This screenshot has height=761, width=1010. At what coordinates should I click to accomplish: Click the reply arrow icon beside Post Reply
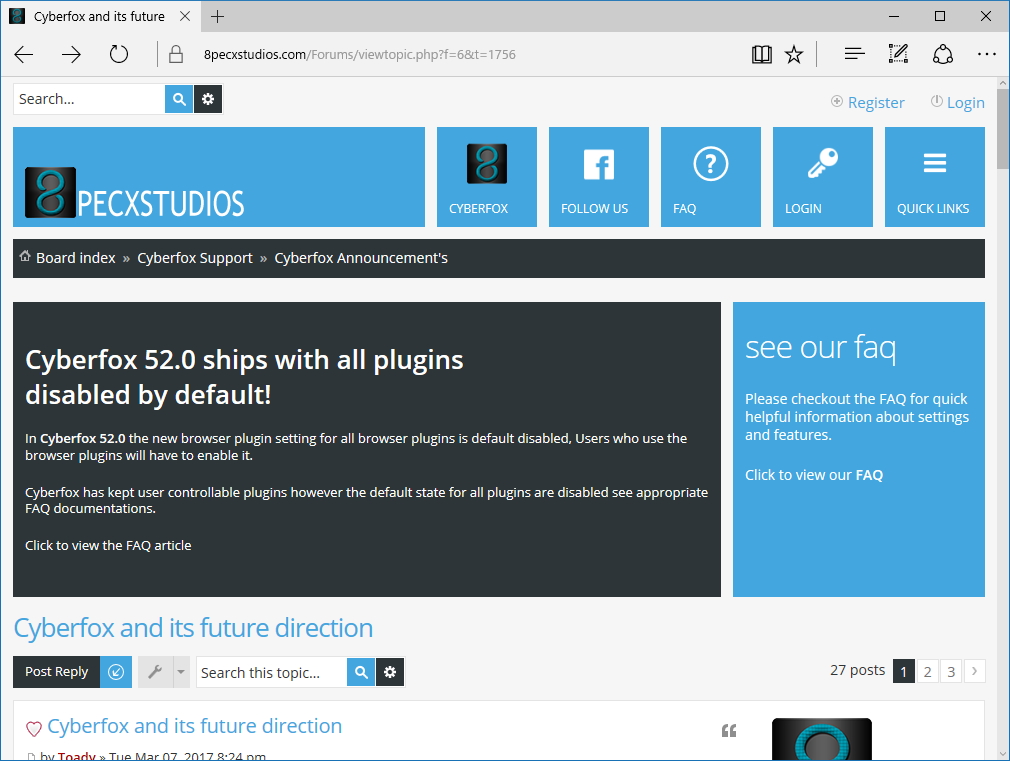click(x=116, y=672)
